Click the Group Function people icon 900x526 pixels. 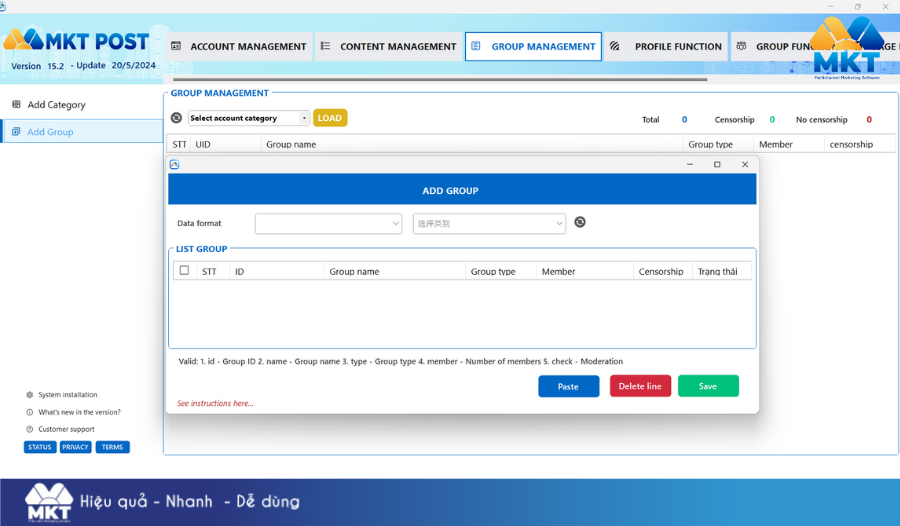point(741,46)
